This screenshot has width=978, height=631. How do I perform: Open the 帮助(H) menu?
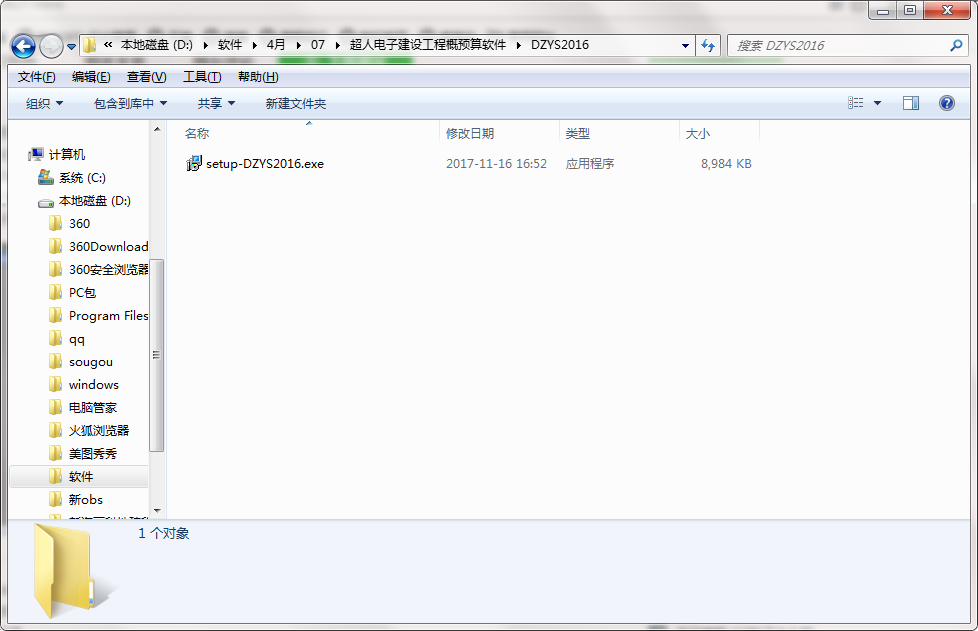258,77
